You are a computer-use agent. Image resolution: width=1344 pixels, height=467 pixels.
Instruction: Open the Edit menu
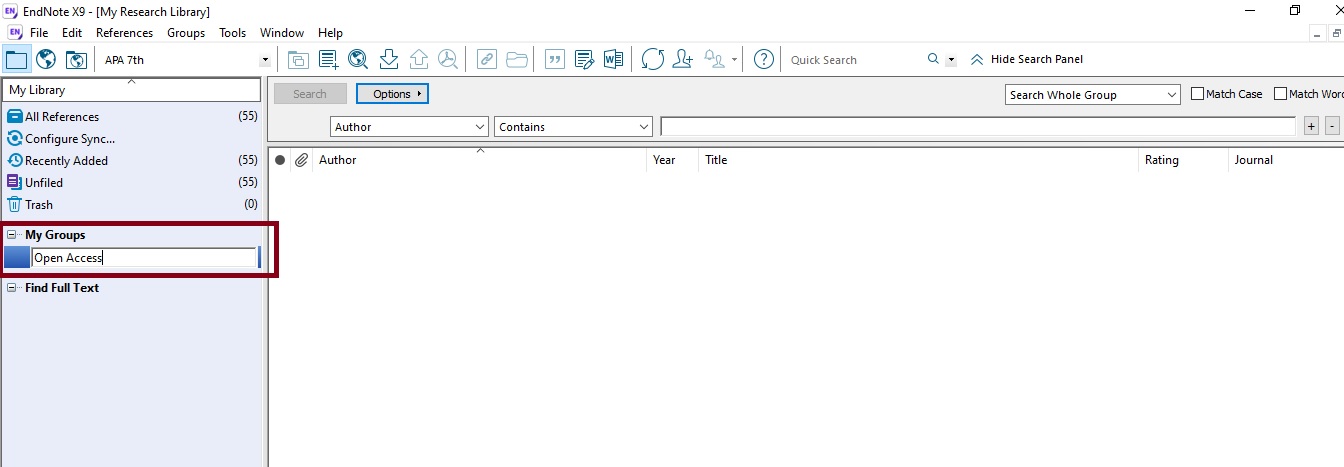72,33
